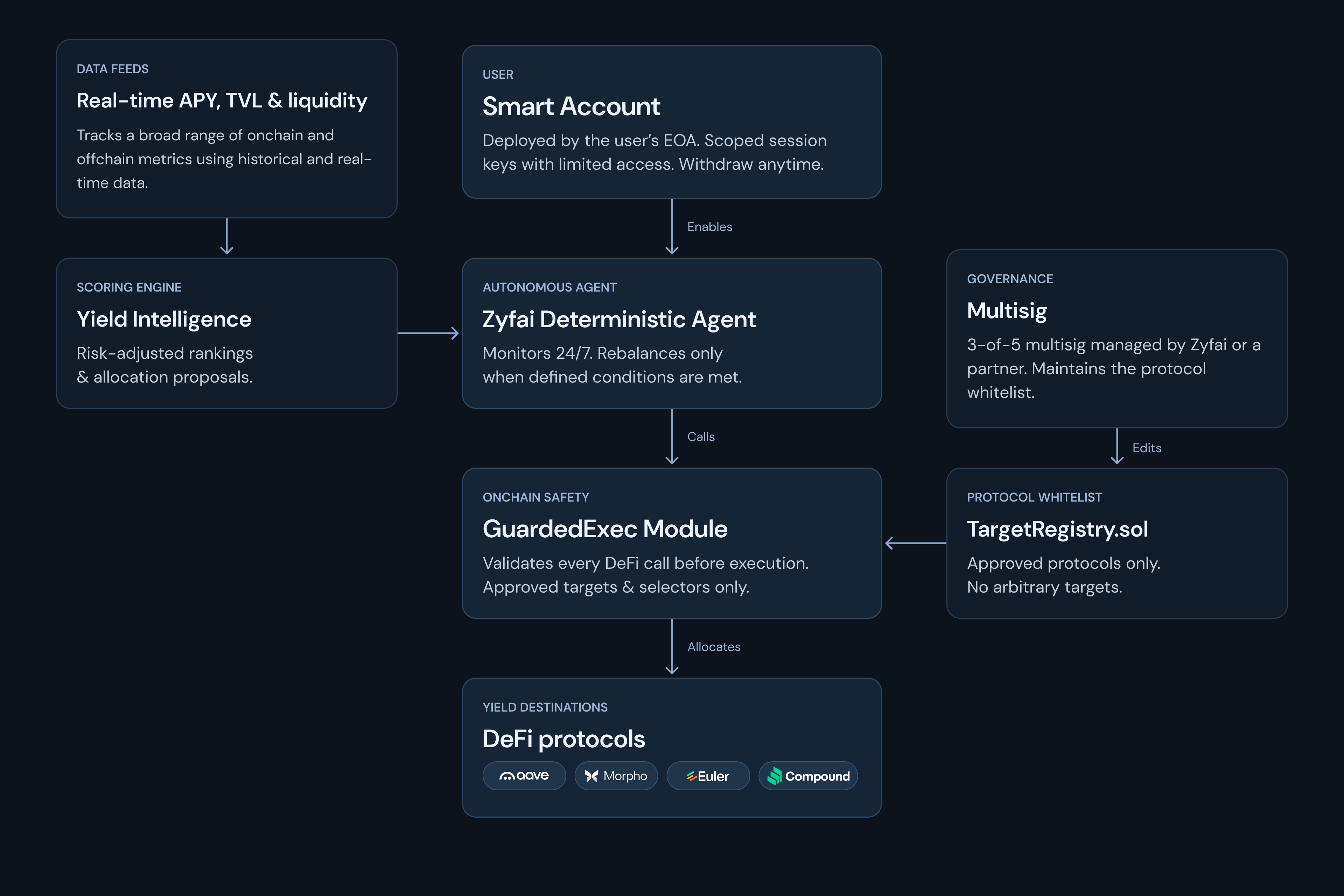Click arrow from TargetRegistry to GuardedExec
The height and width of the screenshot is (896, 1344).
(x=916, y=543)
